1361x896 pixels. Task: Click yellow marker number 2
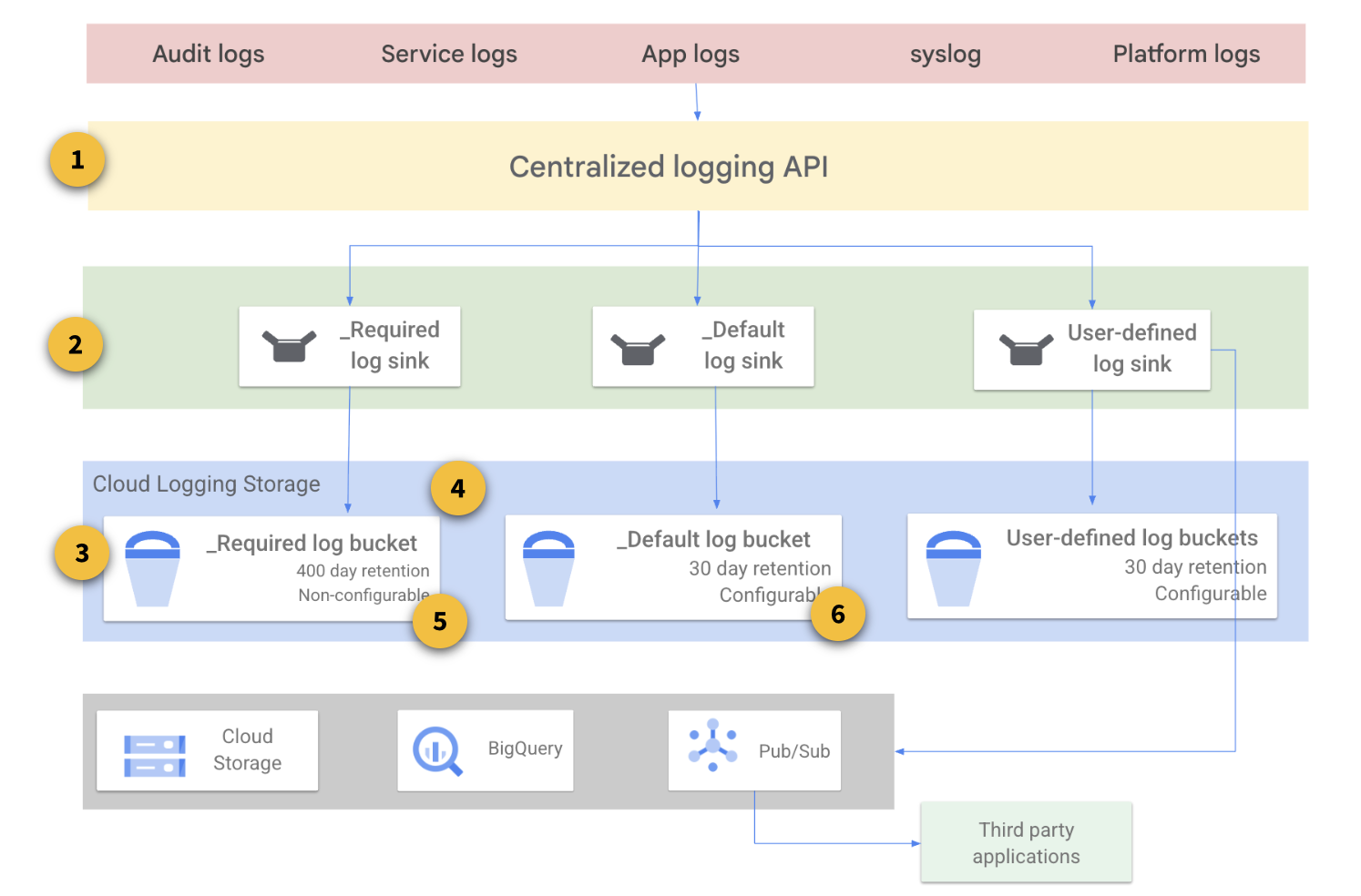(x=76, y=345)
